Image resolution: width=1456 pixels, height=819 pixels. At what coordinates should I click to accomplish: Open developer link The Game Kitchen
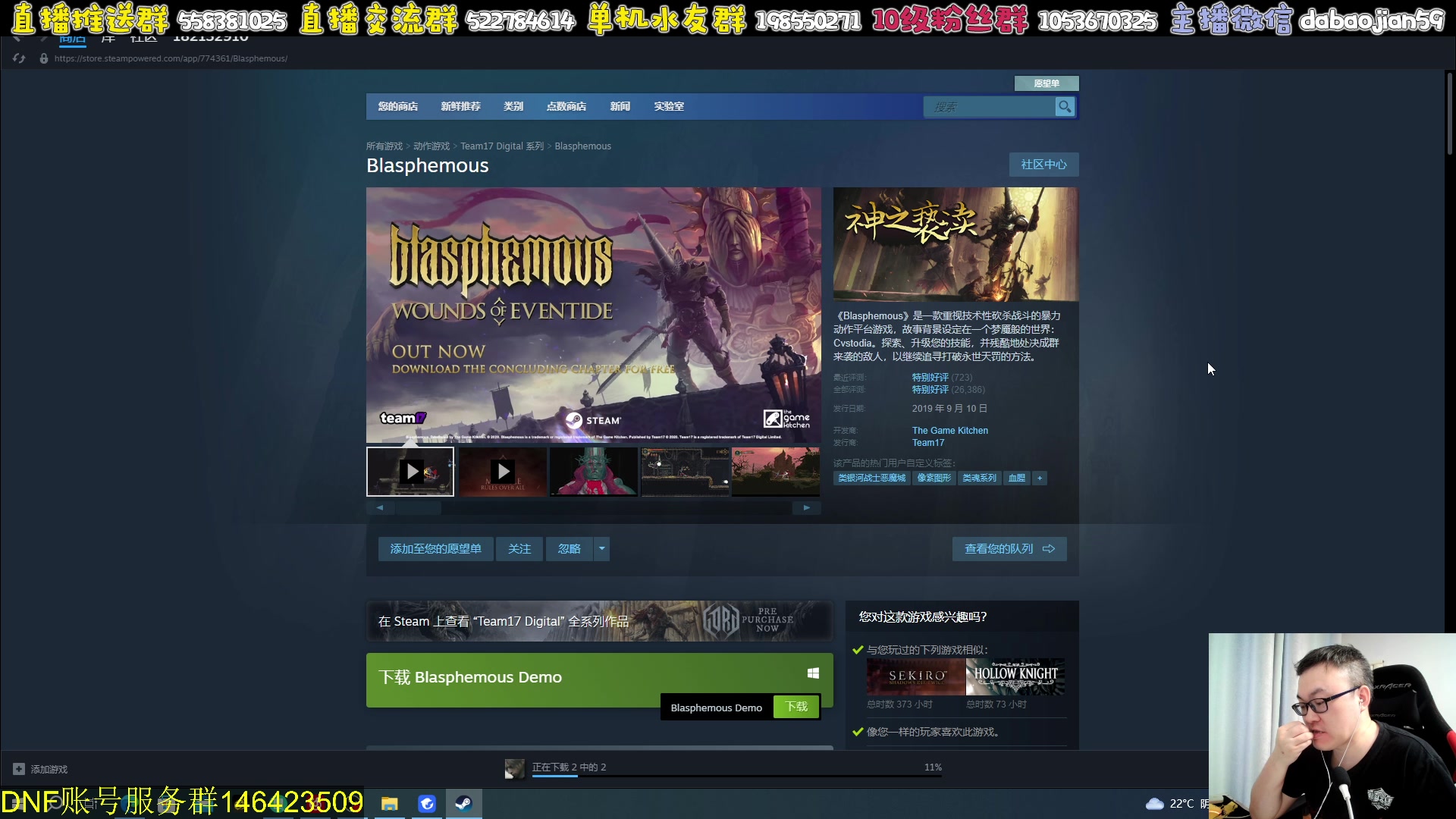950,431
